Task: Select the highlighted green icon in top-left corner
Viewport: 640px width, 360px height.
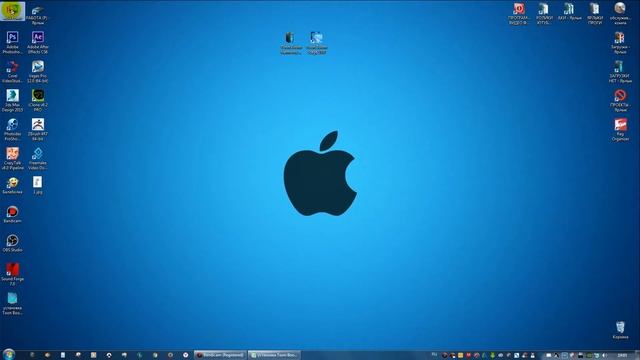Action: (x=12, y=11)
